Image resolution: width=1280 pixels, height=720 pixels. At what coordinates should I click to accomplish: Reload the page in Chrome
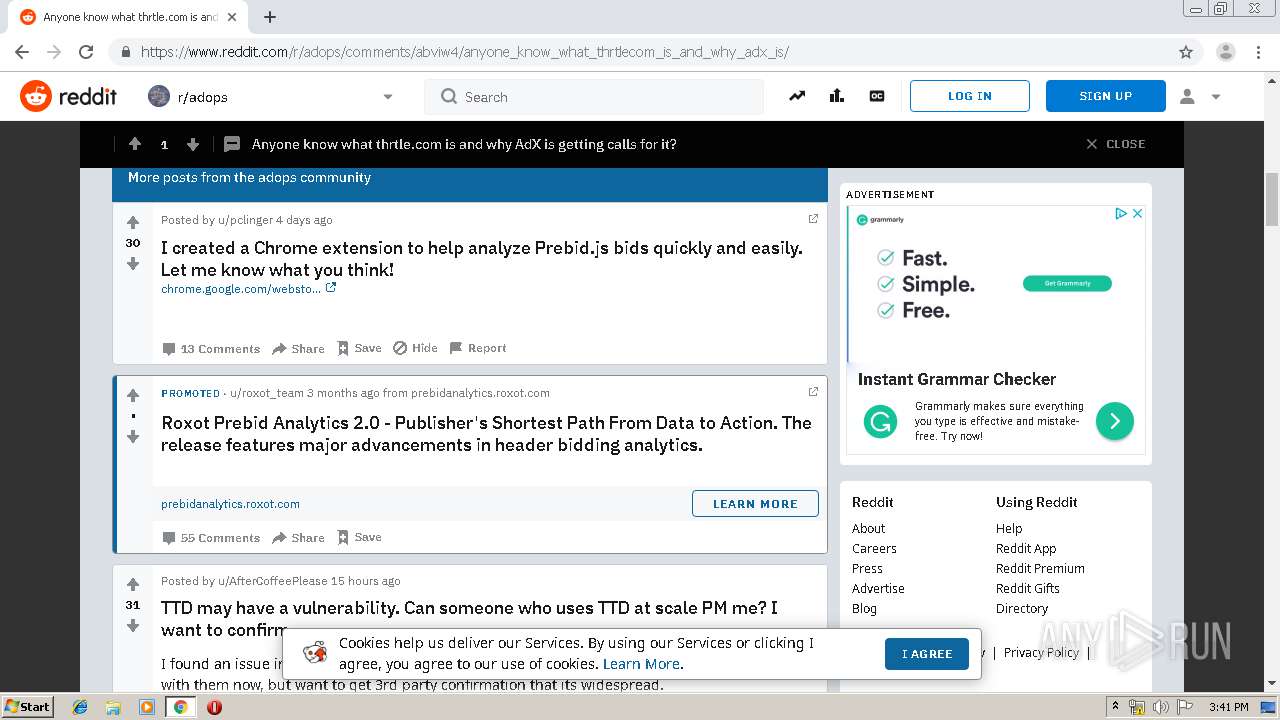(x=86, y=52)
